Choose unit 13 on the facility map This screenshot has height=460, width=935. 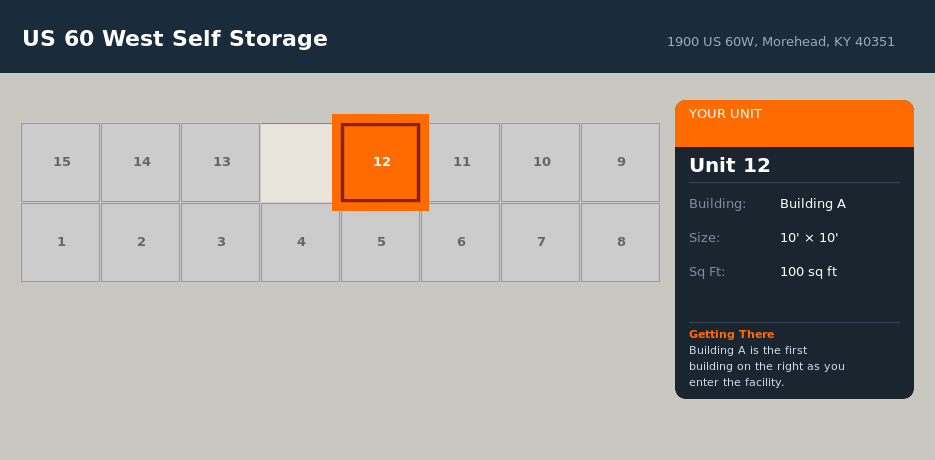coord(221,162)
